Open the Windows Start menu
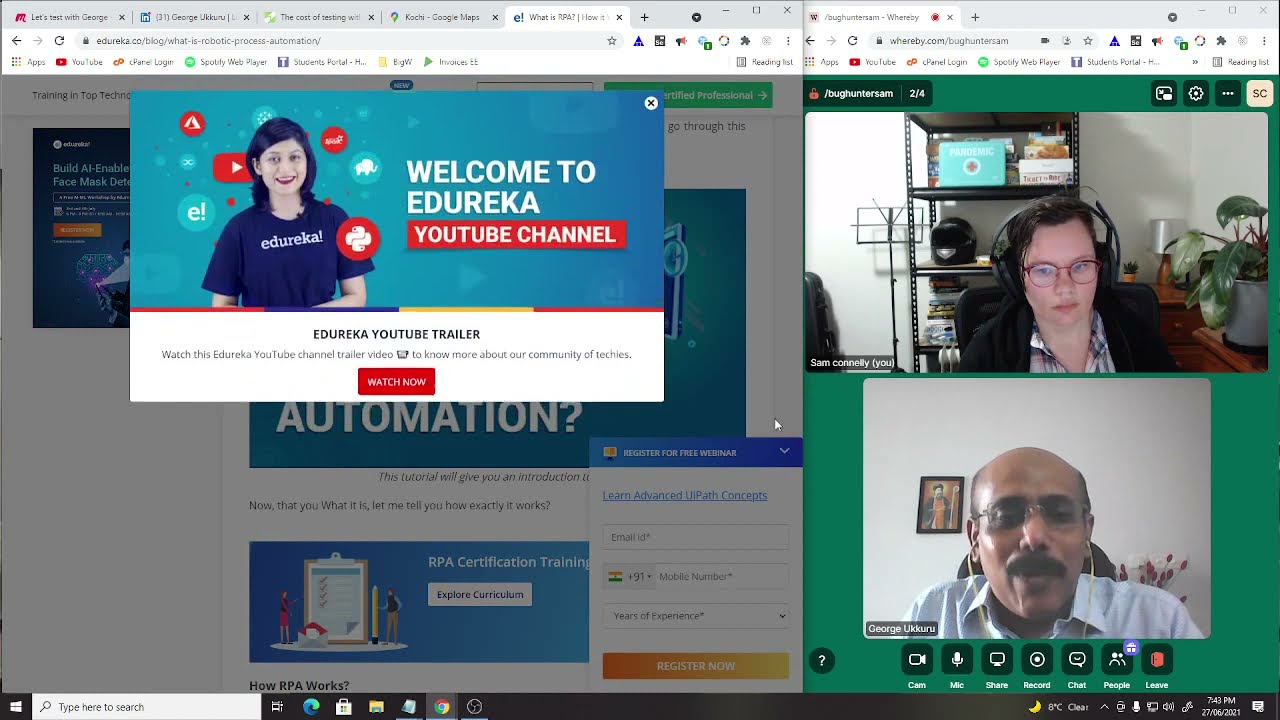1280x720 pixels. [x=15, y=707]
